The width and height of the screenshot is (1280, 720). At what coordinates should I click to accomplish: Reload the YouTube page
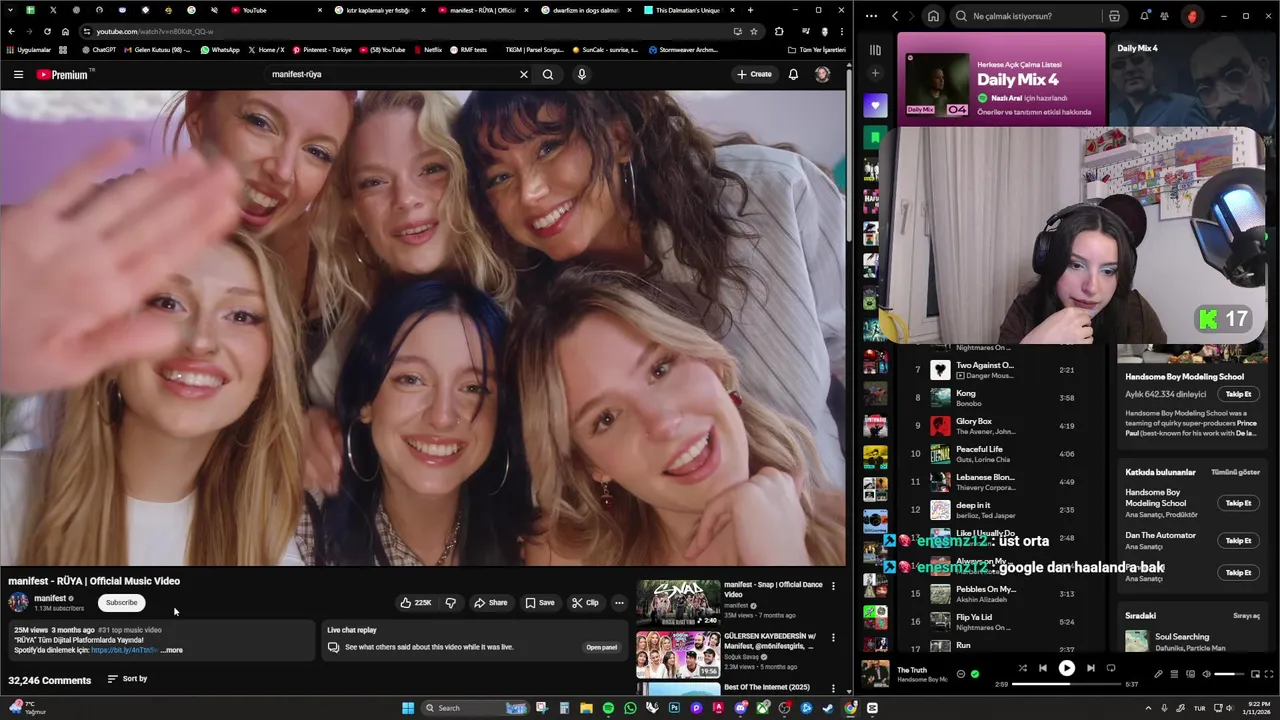[x=46, y=31]
